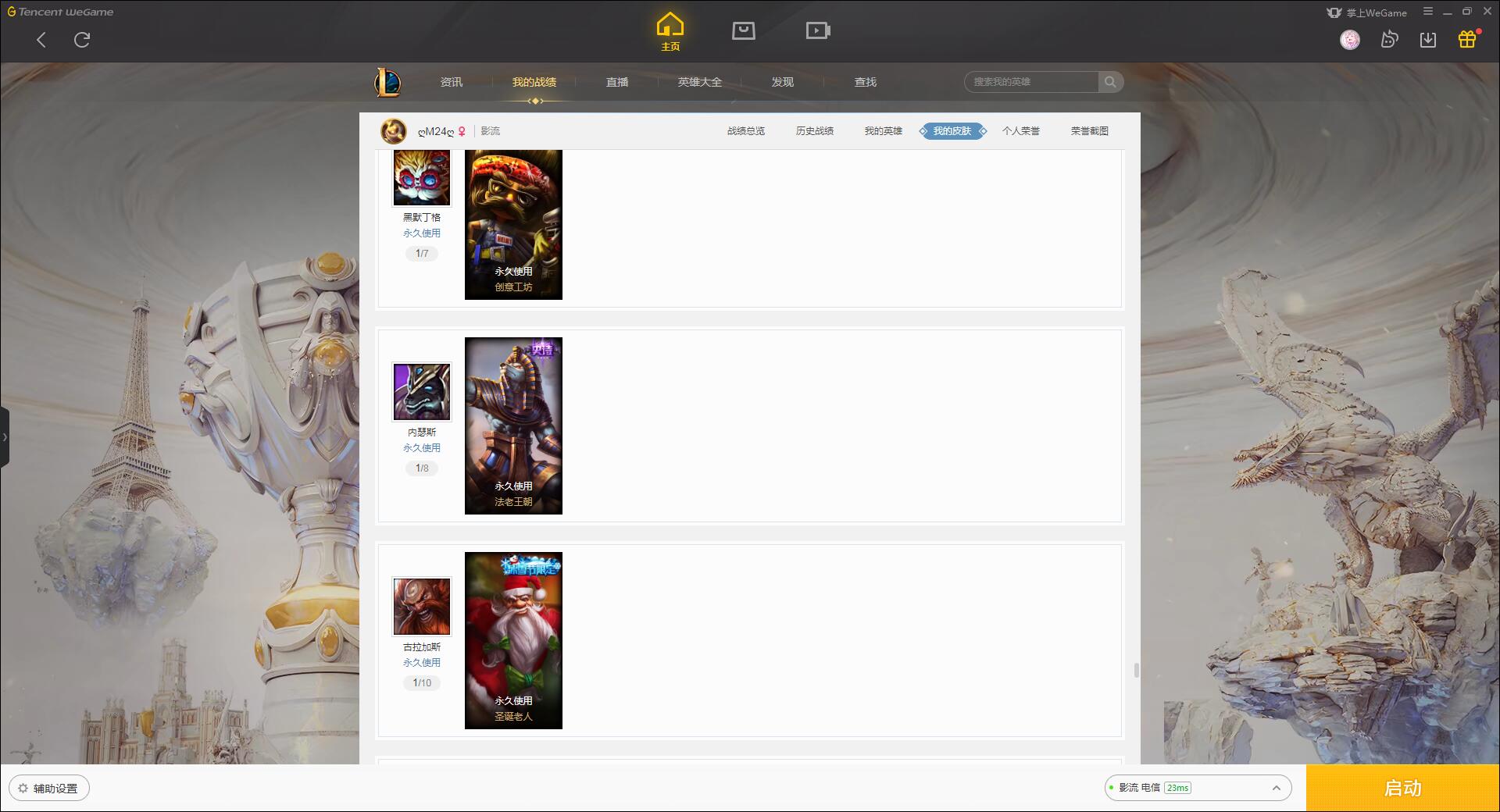This screenshot has width=1500, height=812.
Task: Open 战绩总览 section
Action: pyautogui.click(x=746, y=131)
